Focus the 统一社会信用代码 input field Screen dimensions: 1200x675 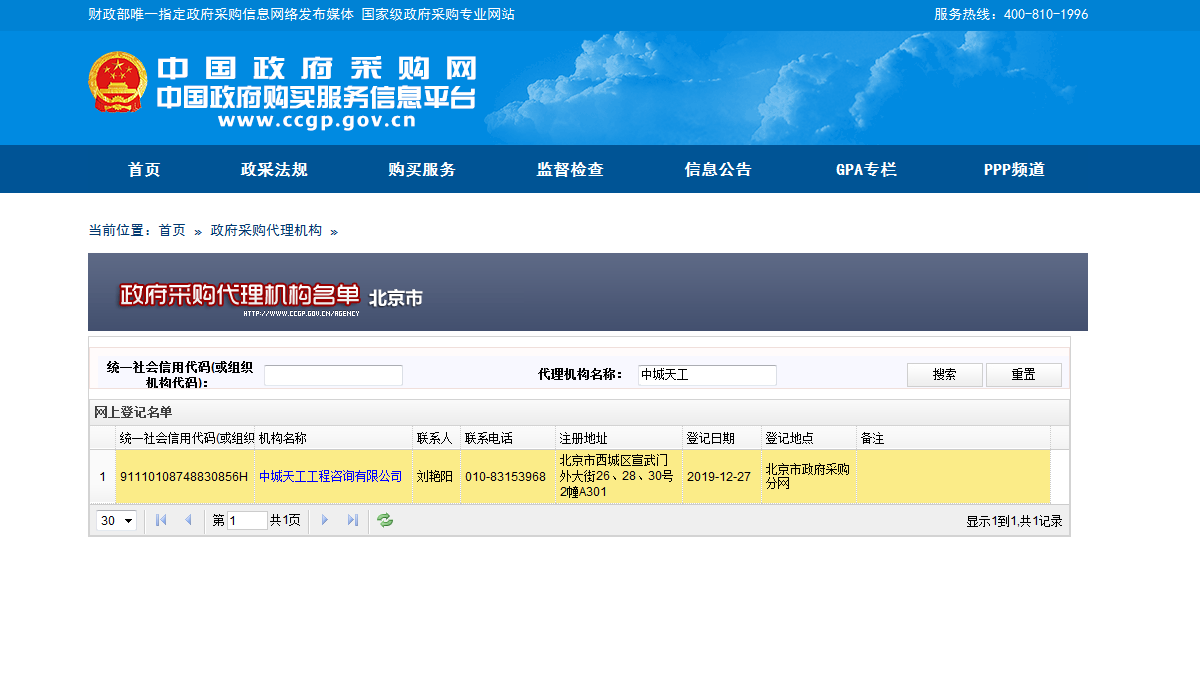[x=333, y=376]
